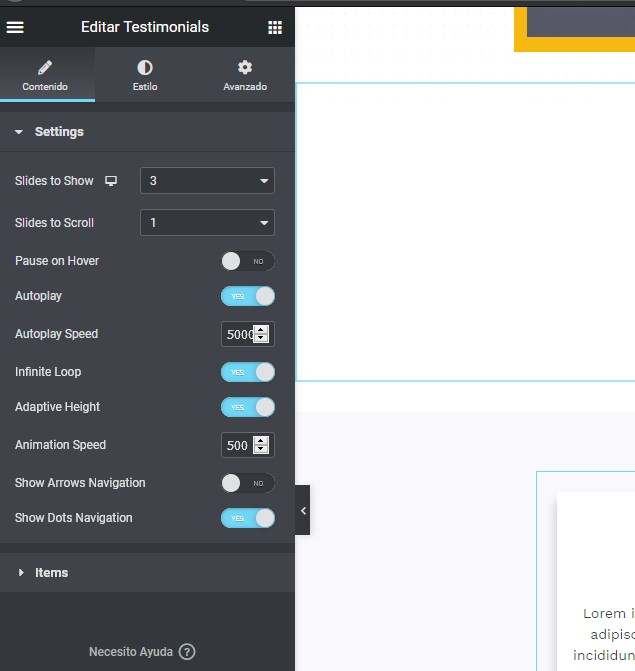
Task: Click the help question mark icon
Action: (187, 652)
